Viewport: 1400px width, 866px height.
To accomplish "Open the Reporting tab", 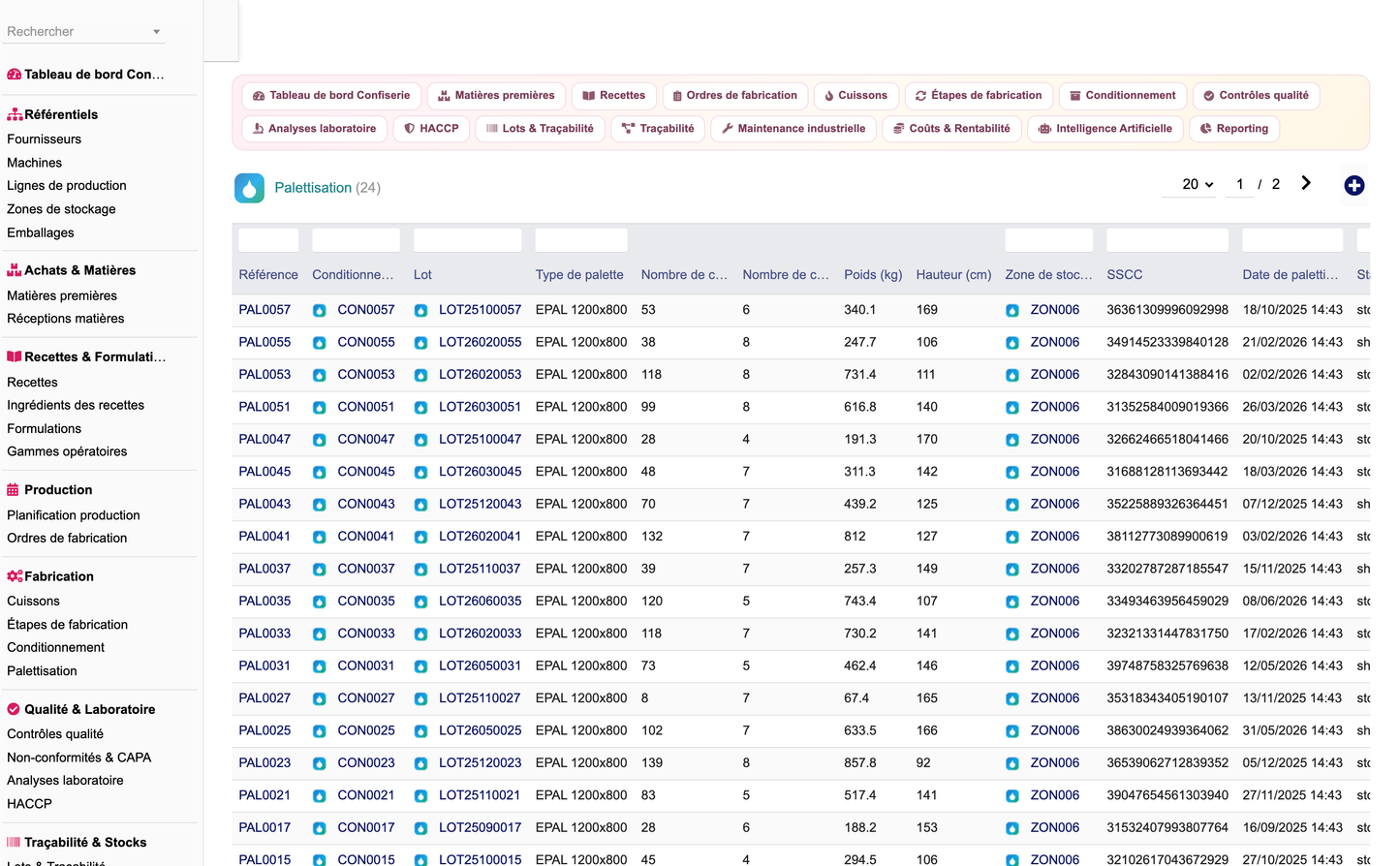I will click(x=1234, y=128).
